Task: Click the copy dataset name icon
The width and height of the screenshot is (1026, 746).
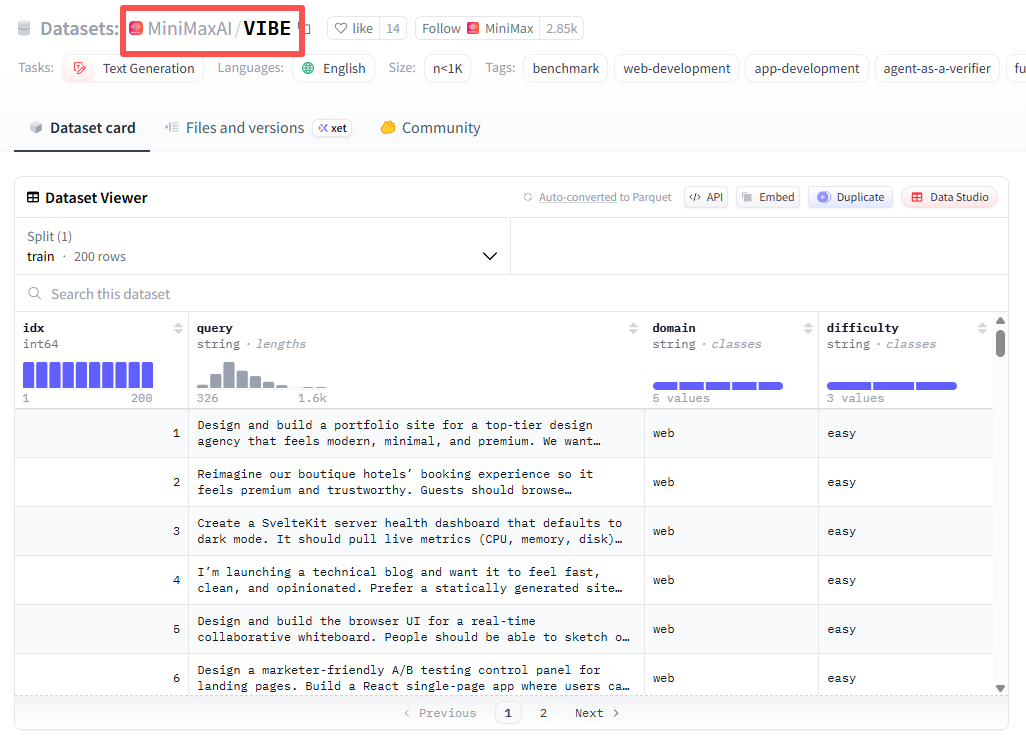Action: coord(307,28)
